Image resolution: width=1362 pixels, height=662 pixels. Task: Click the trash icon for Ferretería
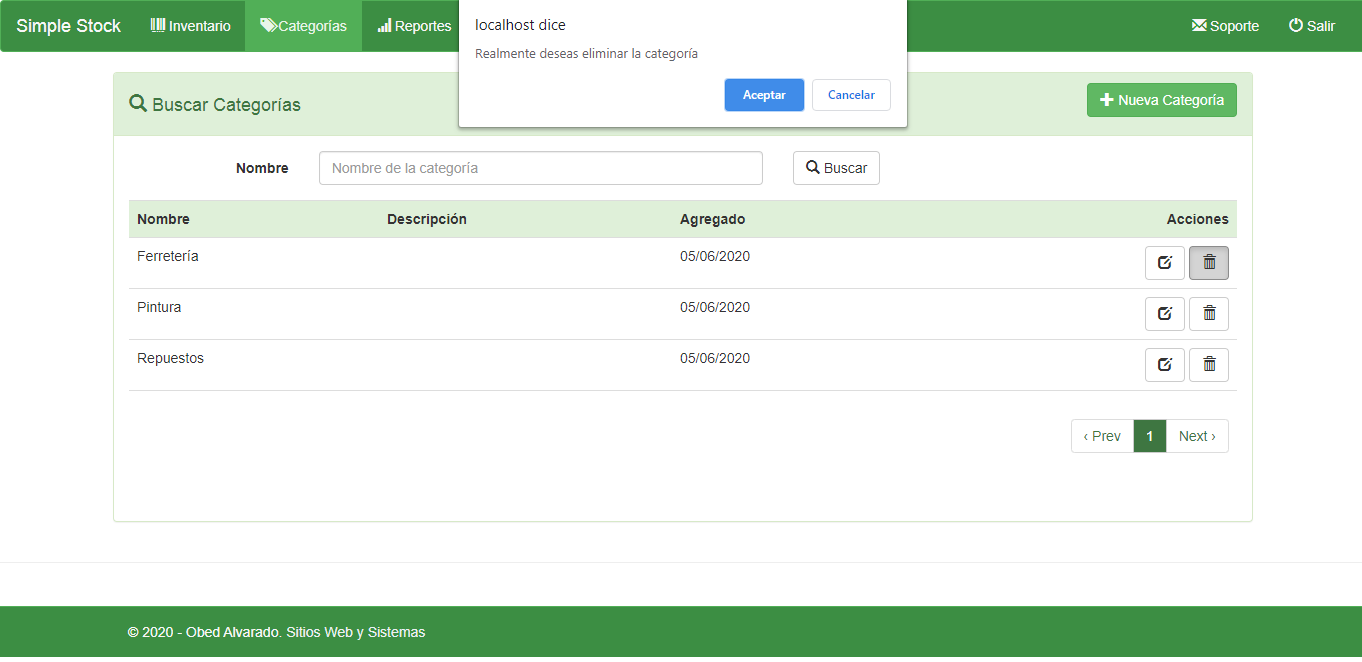(1209, 263)
